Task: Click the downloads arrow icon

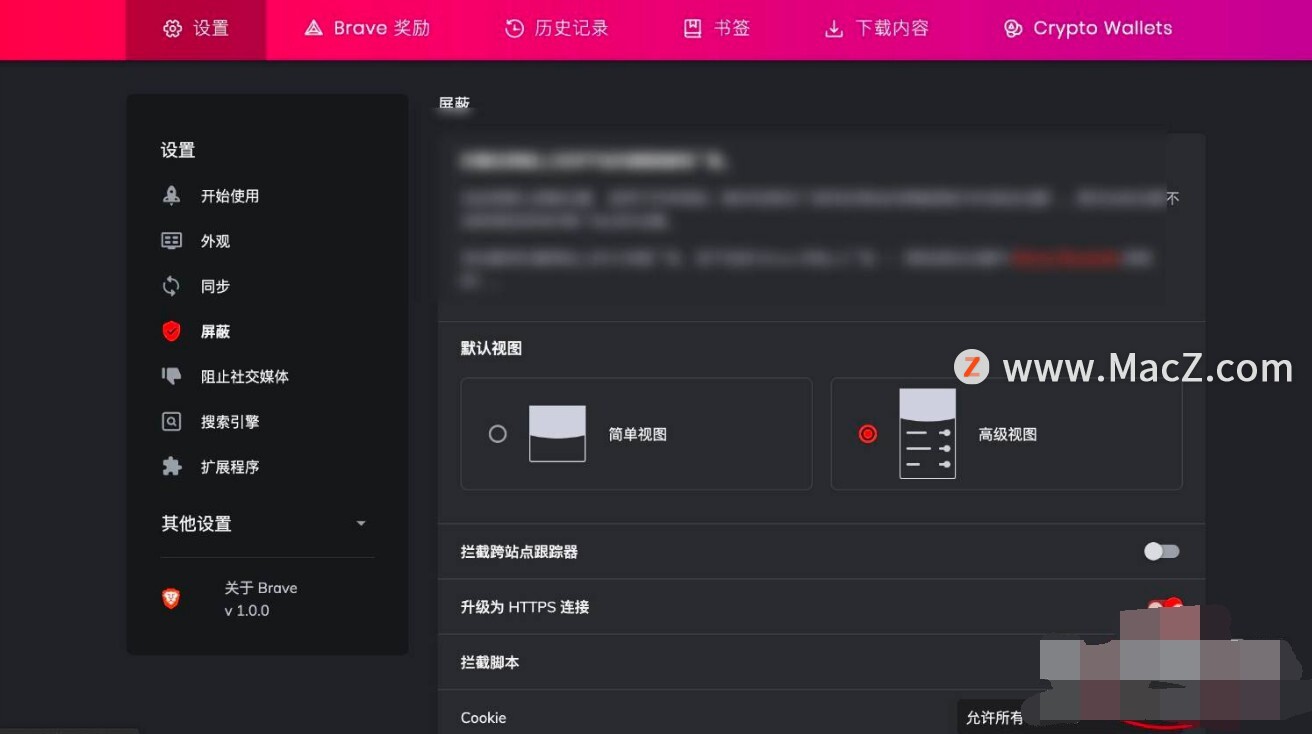Action: [x=834, y=28]
